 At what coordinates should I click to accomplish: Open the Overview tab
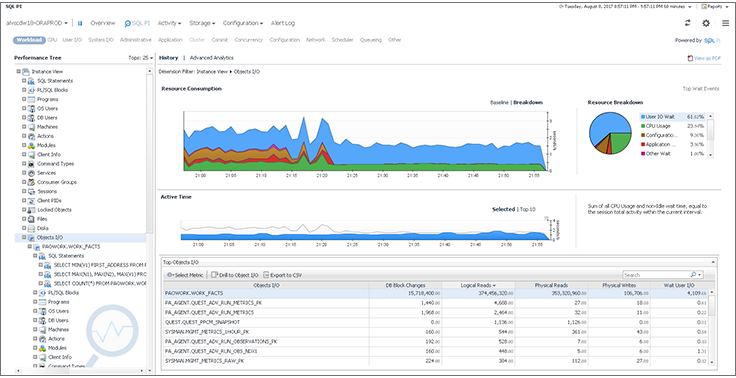click(x=103, y=23)
